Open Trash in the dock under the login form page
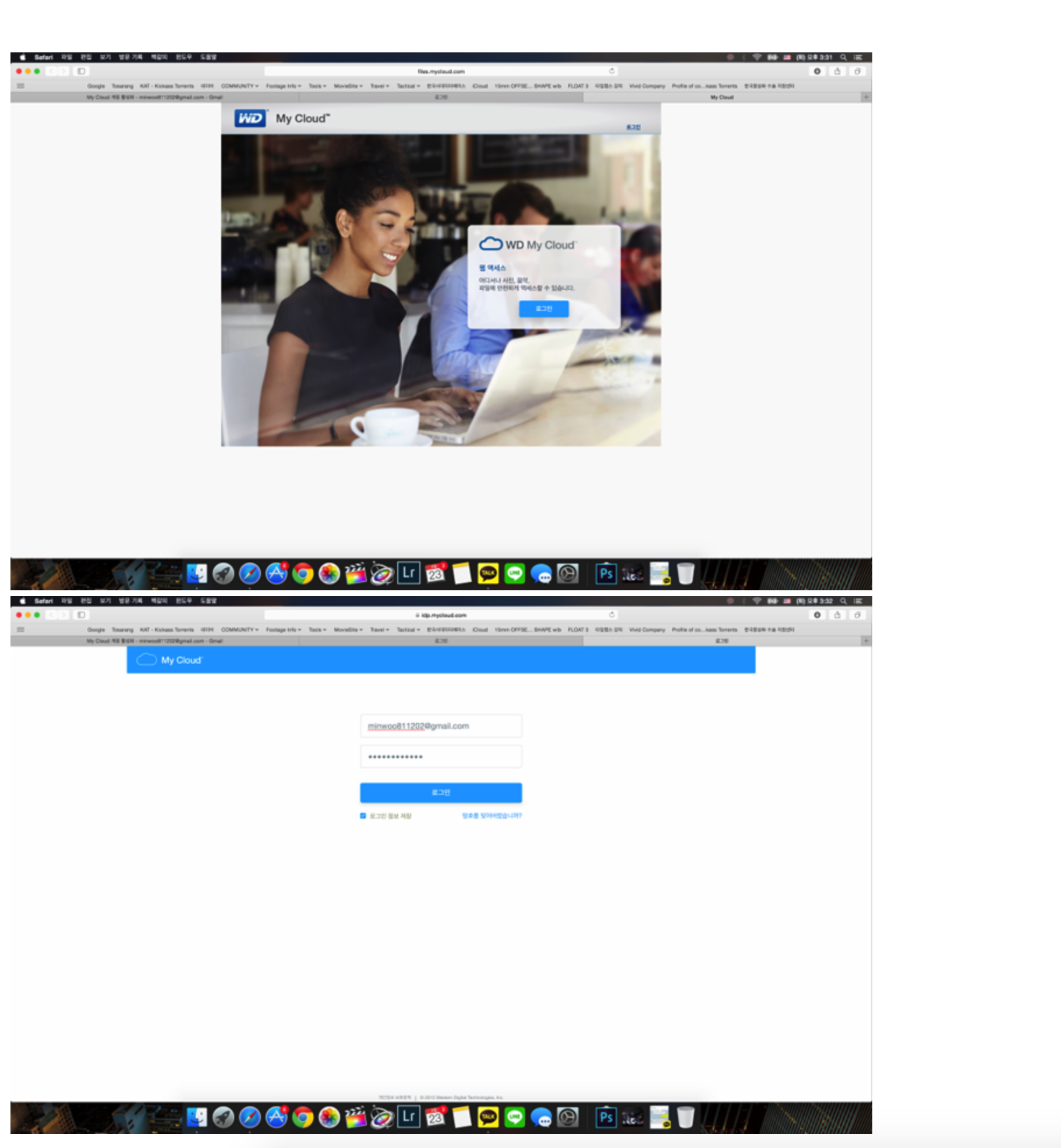Image resolution: width=1061 pixels, height=1148 pixels. 686,1117
